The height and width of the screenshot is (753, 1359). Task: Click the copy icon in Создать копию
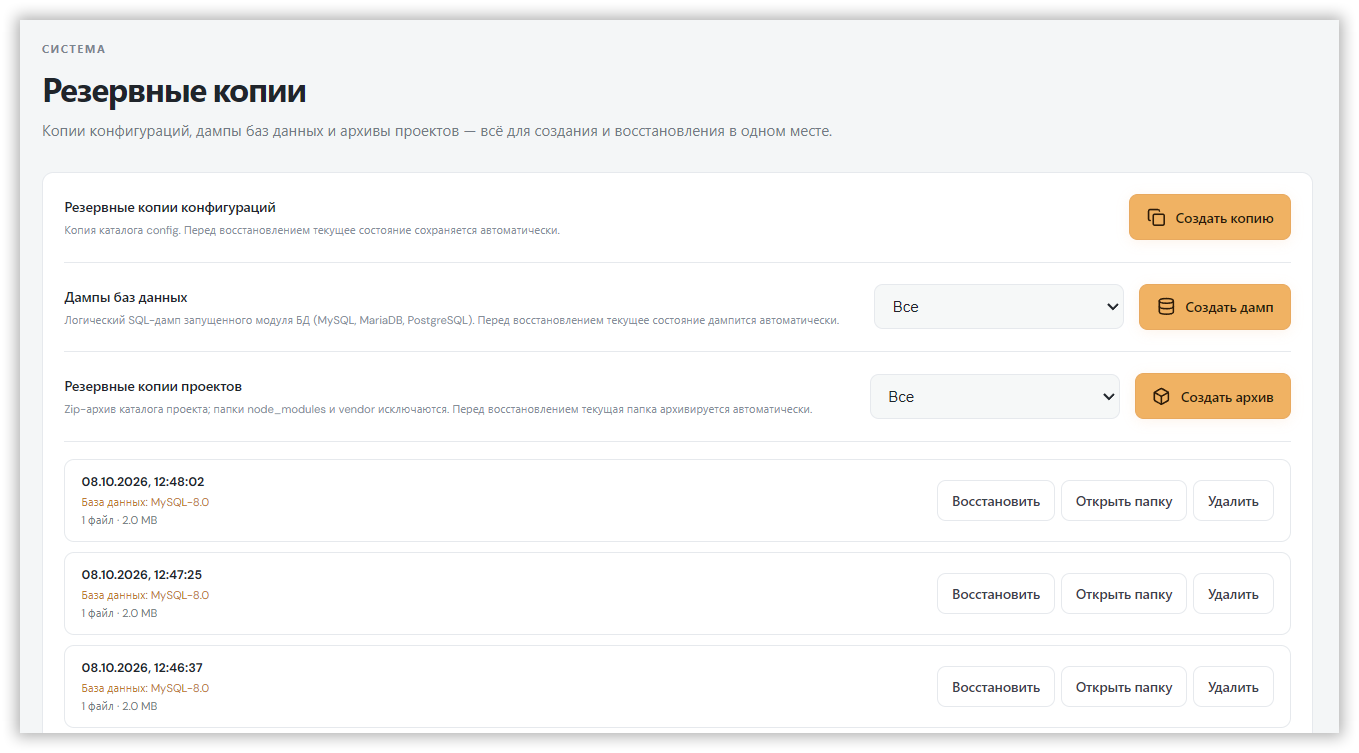1156,217
